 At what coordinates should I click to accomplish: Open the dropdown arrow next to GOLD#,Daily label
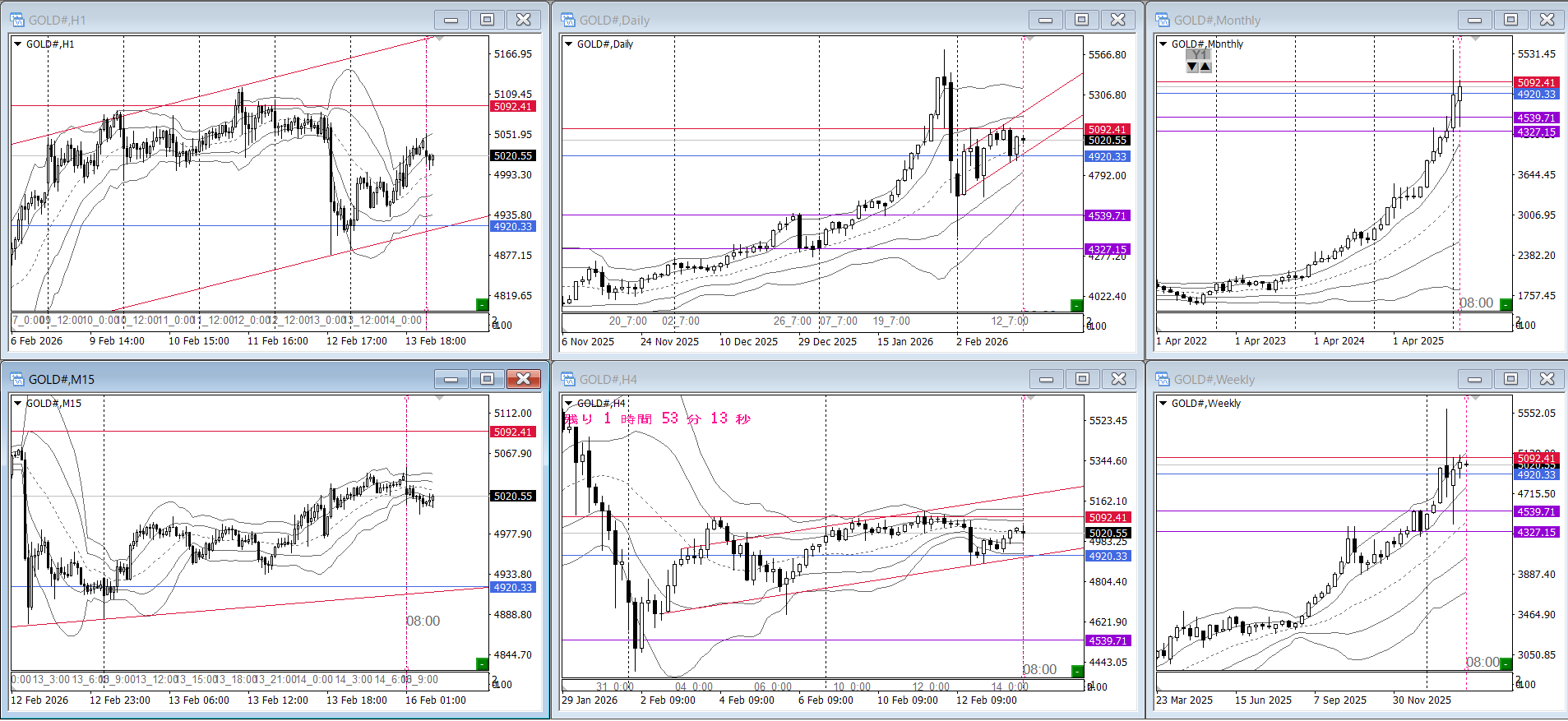pyautogui.click(x=568, y=44)
